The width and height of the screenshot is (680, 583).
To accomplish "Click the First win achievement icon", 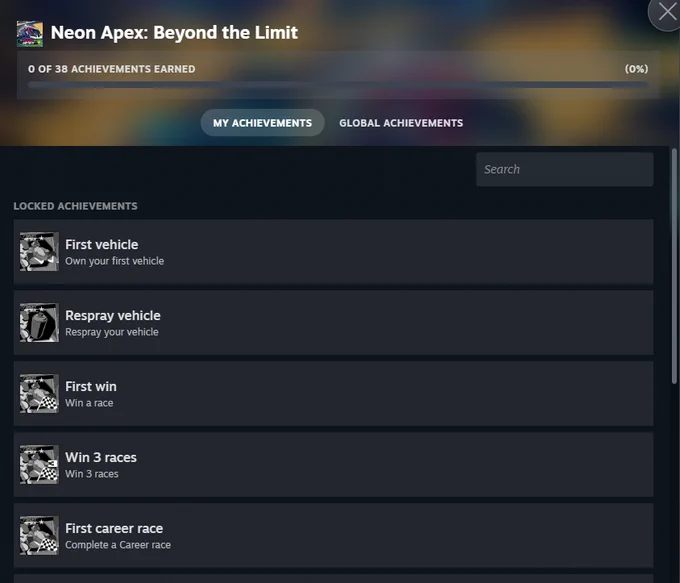I will tap(39, 393).
